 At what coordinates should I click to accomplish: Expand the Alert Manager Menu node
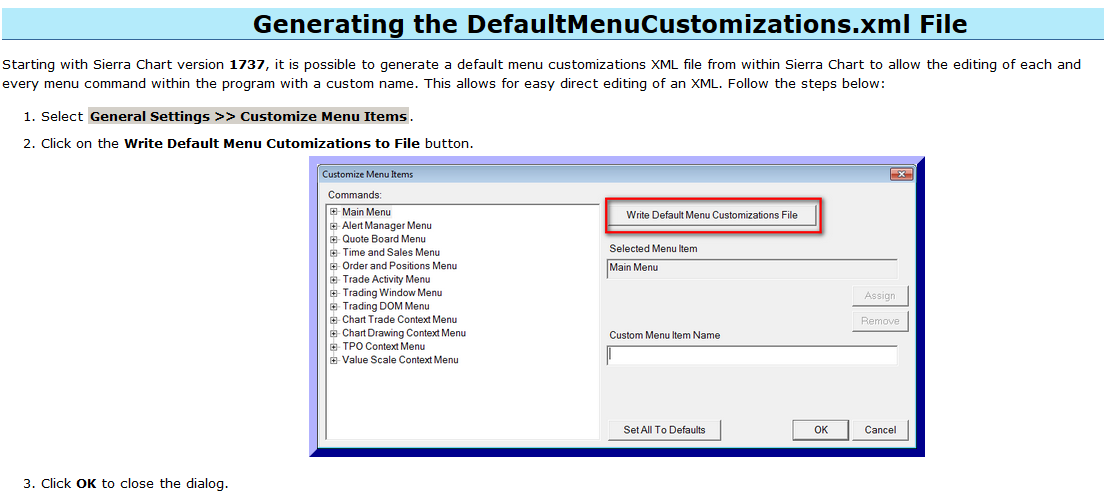pyautogui.click(x=334, y=226)
